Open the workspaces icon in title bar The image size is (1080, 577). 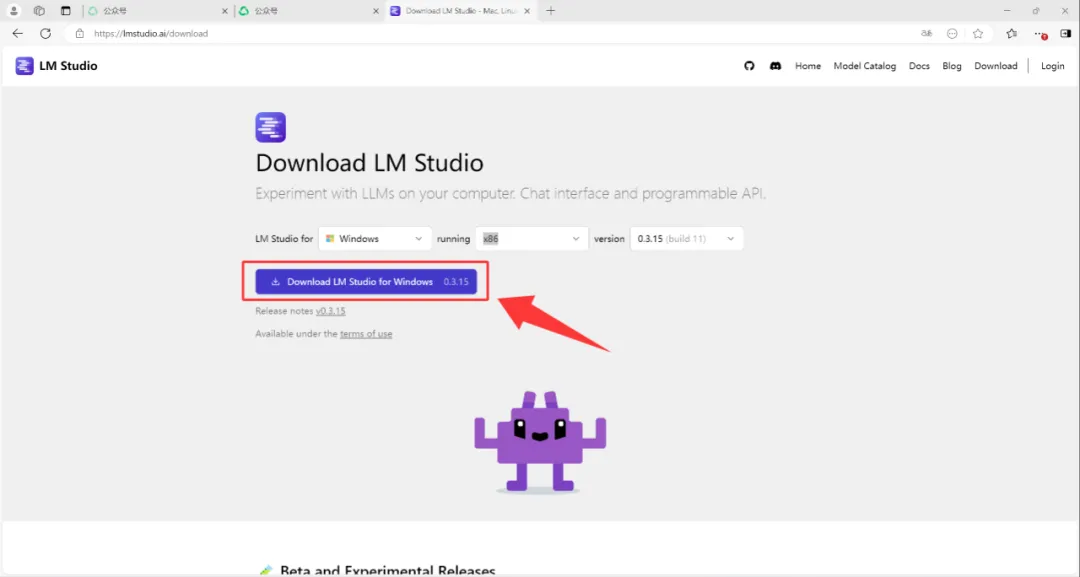coord(39,11)
